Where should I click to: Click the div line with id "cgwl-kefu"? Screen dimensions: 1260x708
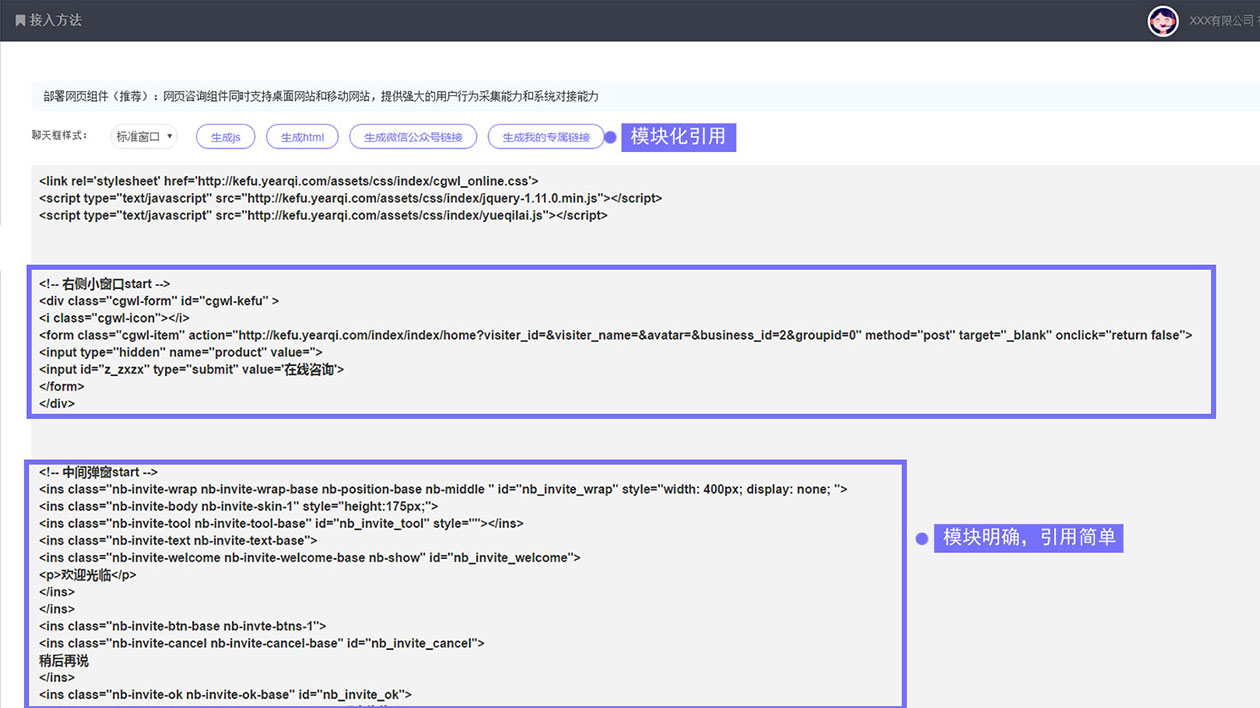coord(159,301)
